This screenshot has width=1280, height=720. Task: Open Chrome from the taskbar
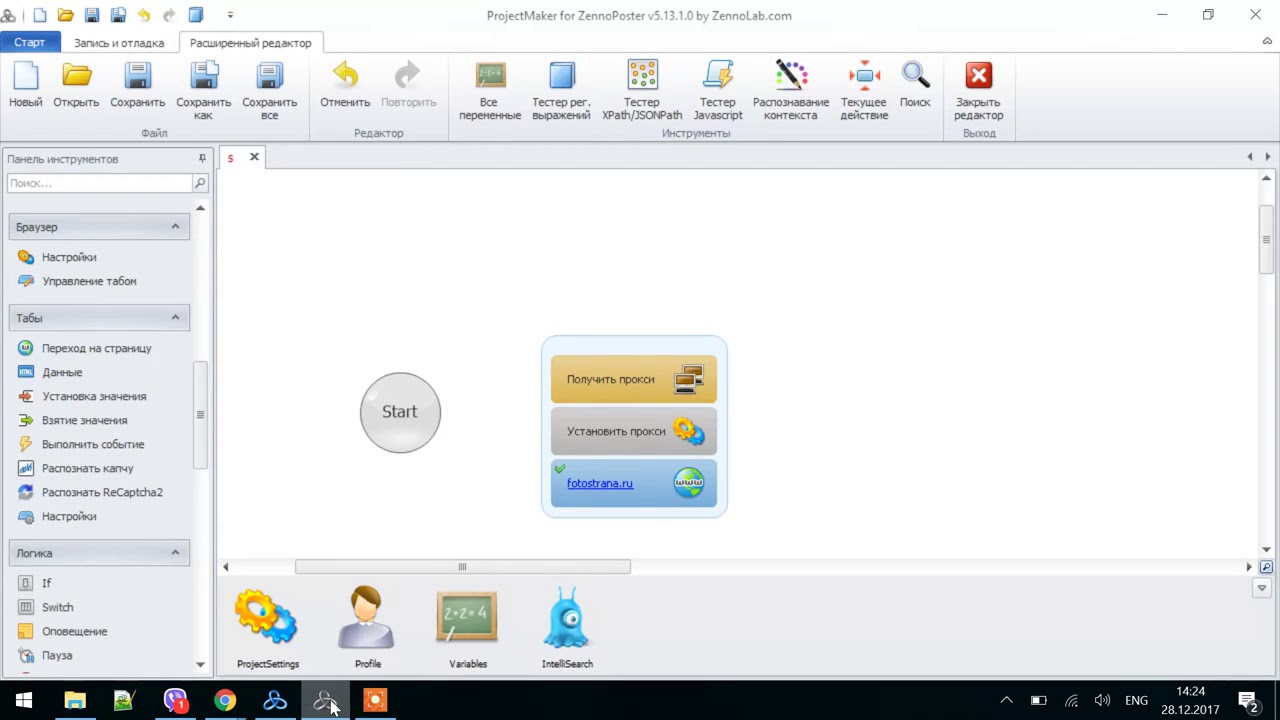click(225, 701)
